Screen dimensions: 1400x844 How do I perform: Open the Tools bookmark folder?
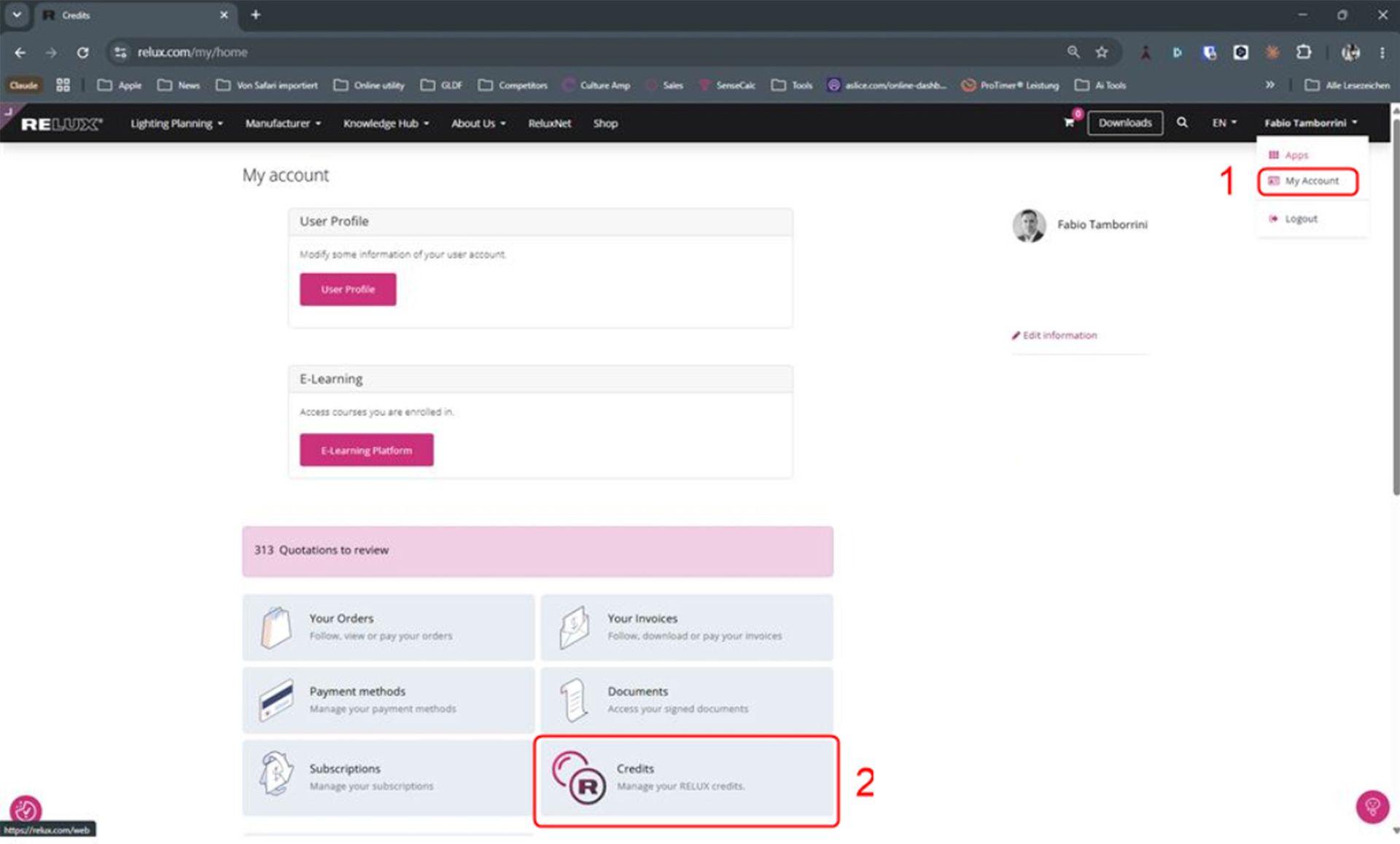(793, 85)
